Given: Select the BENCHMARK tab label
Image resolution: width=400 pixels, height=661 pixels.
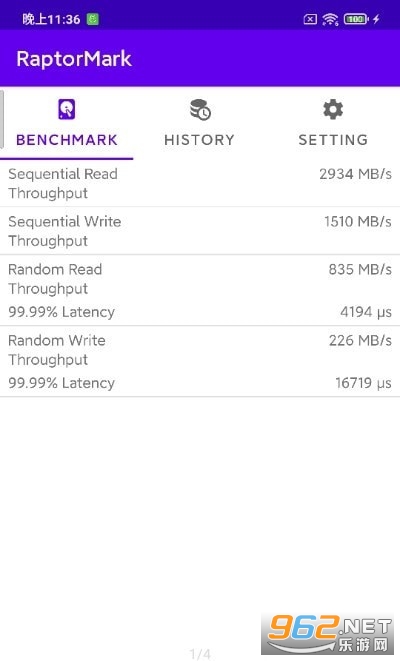Looking at the screenshot, I should pos(67,140).
